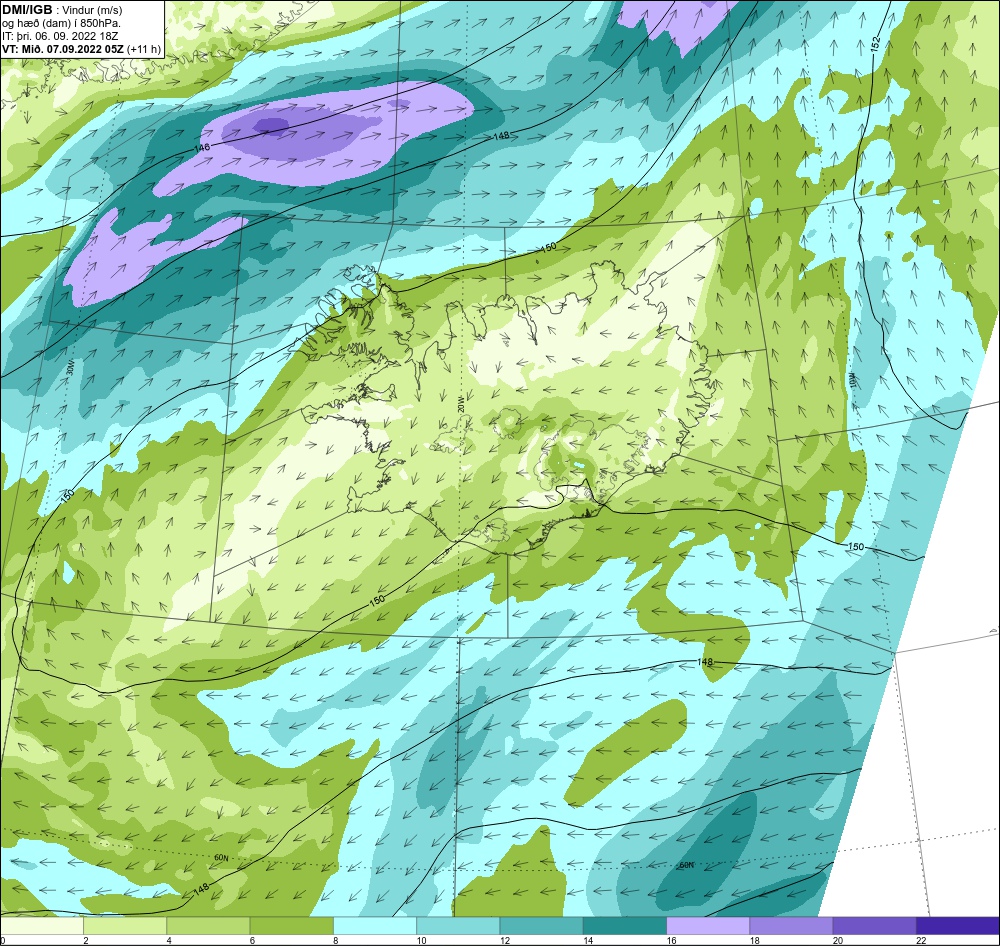Select the turquoise 10–12 m/s legend swatch

[458, 925]
